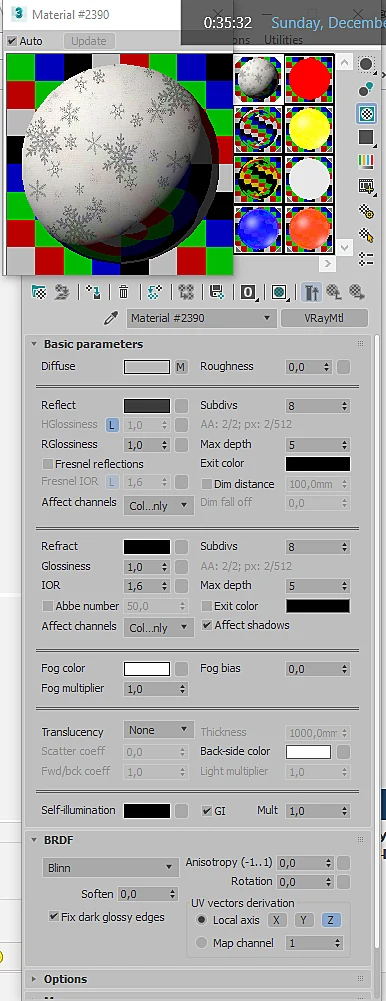Click the Z local axis button
The image size is (386, 1001).
pyautogui.click(x=331, y=920)
